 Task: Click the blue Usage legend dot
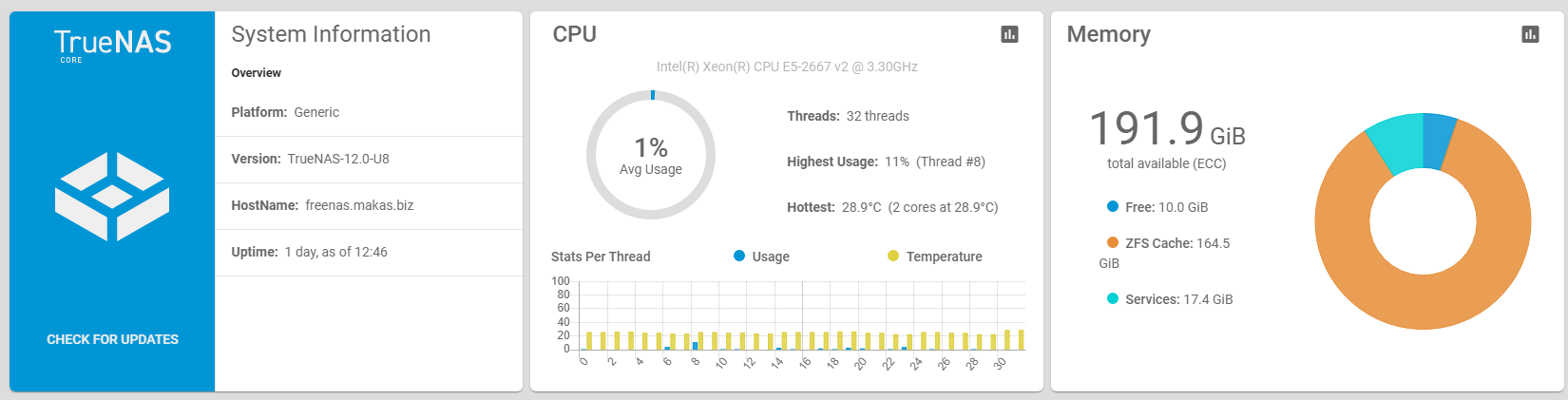[x=739, y=256]
